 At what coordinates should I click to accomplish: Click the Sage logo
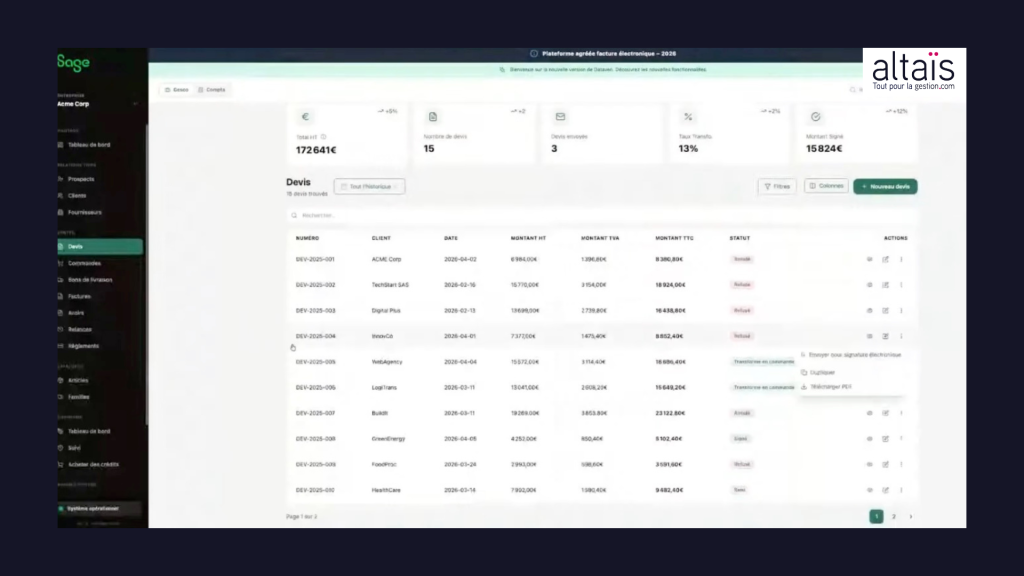click(x=73, y=63)
